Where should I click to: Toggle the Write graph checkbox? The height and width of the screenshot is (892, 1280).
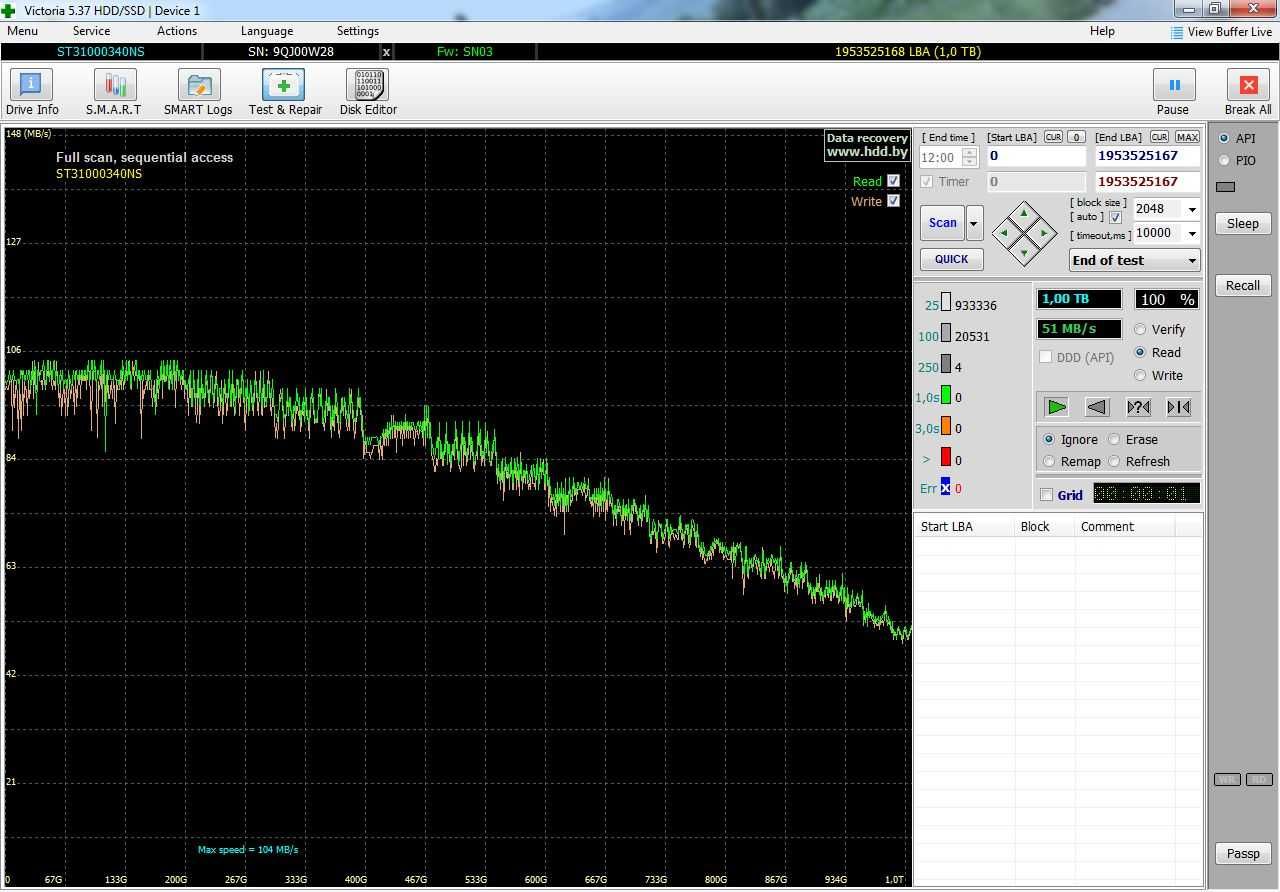(893, 201)
